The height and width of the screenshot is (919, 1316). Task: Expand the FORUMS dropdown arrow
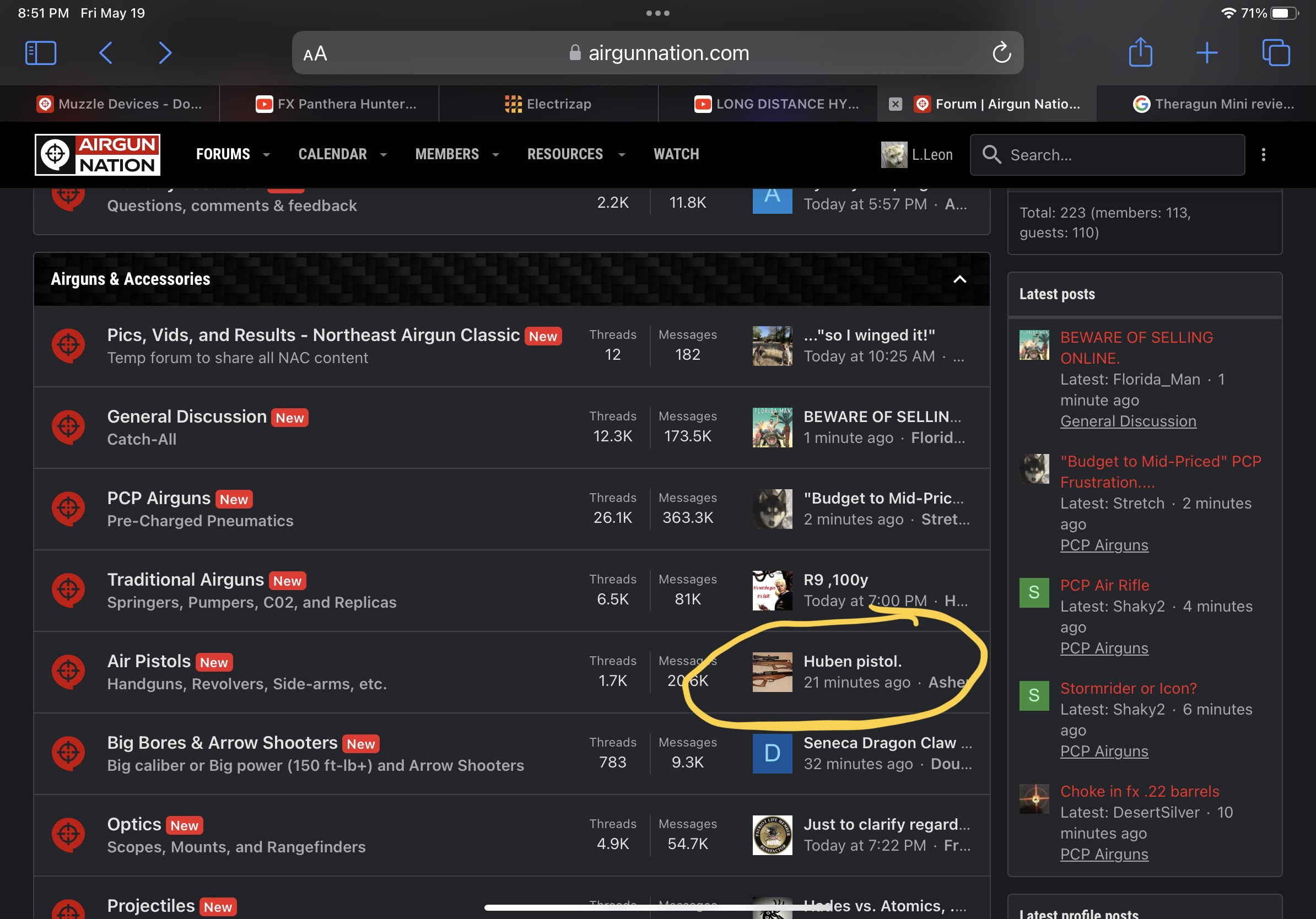point(266,155)
